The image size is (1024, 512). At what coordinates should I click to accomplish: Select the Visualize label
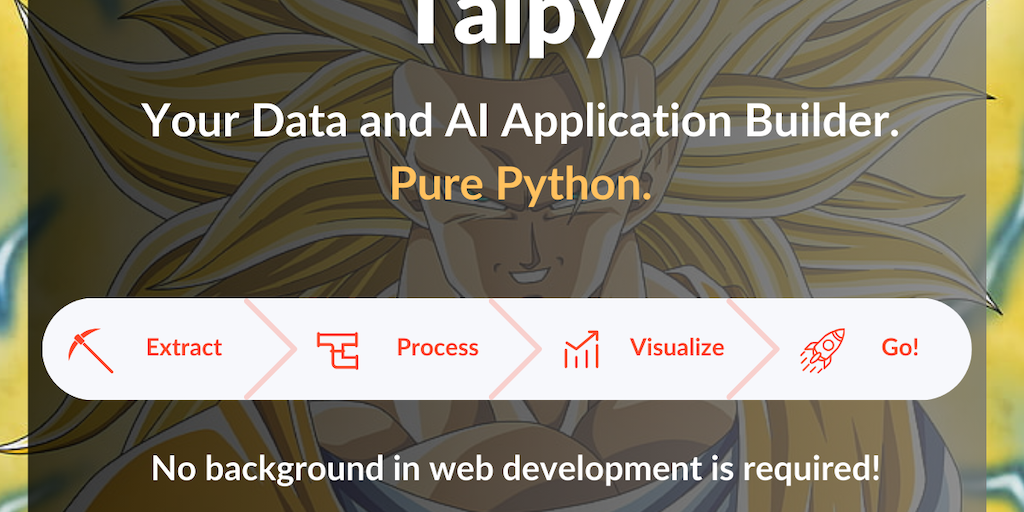pyautogui.click(x=677, y=347)
